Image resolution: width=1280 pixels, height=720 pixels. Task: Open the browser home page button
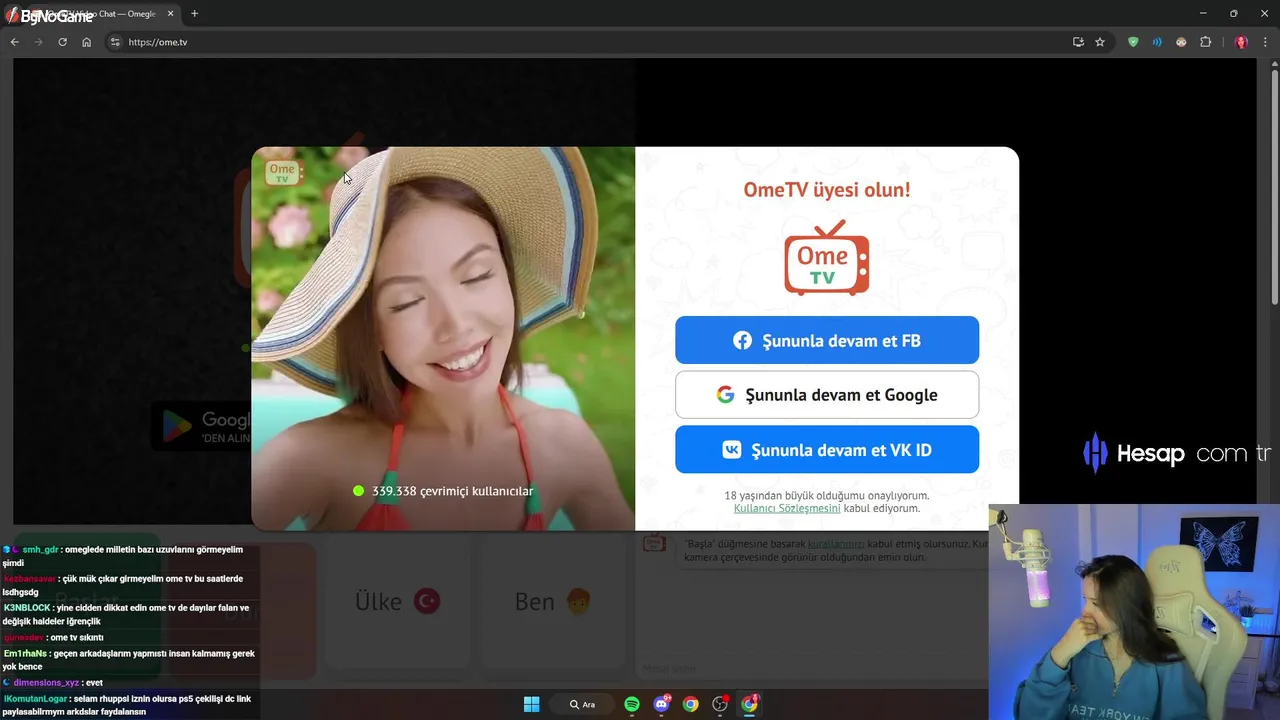pyautogui.click(x=87, y=42)
